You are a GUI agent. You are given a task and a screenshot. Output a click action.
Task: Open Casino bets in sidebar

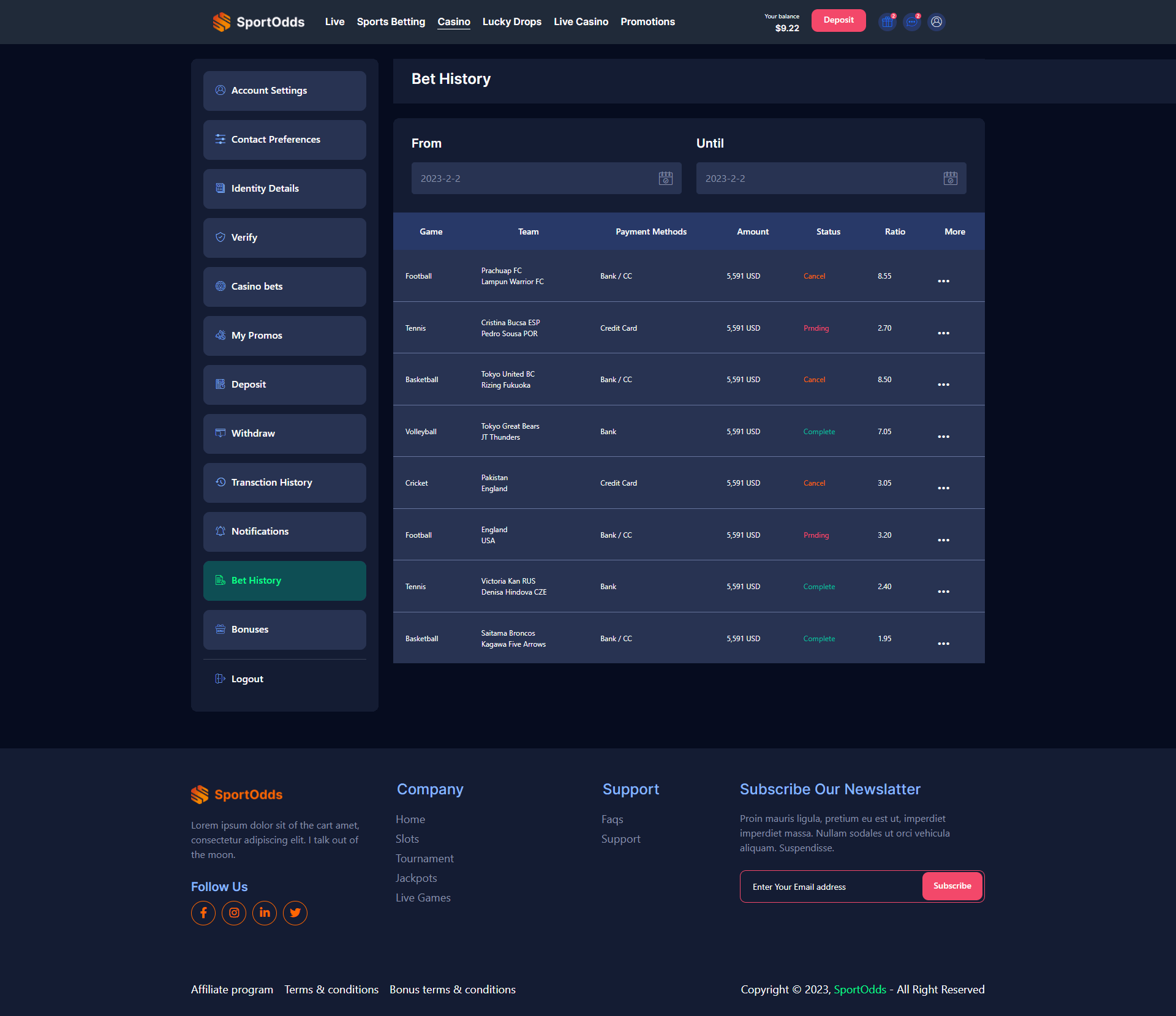point(285,287)
